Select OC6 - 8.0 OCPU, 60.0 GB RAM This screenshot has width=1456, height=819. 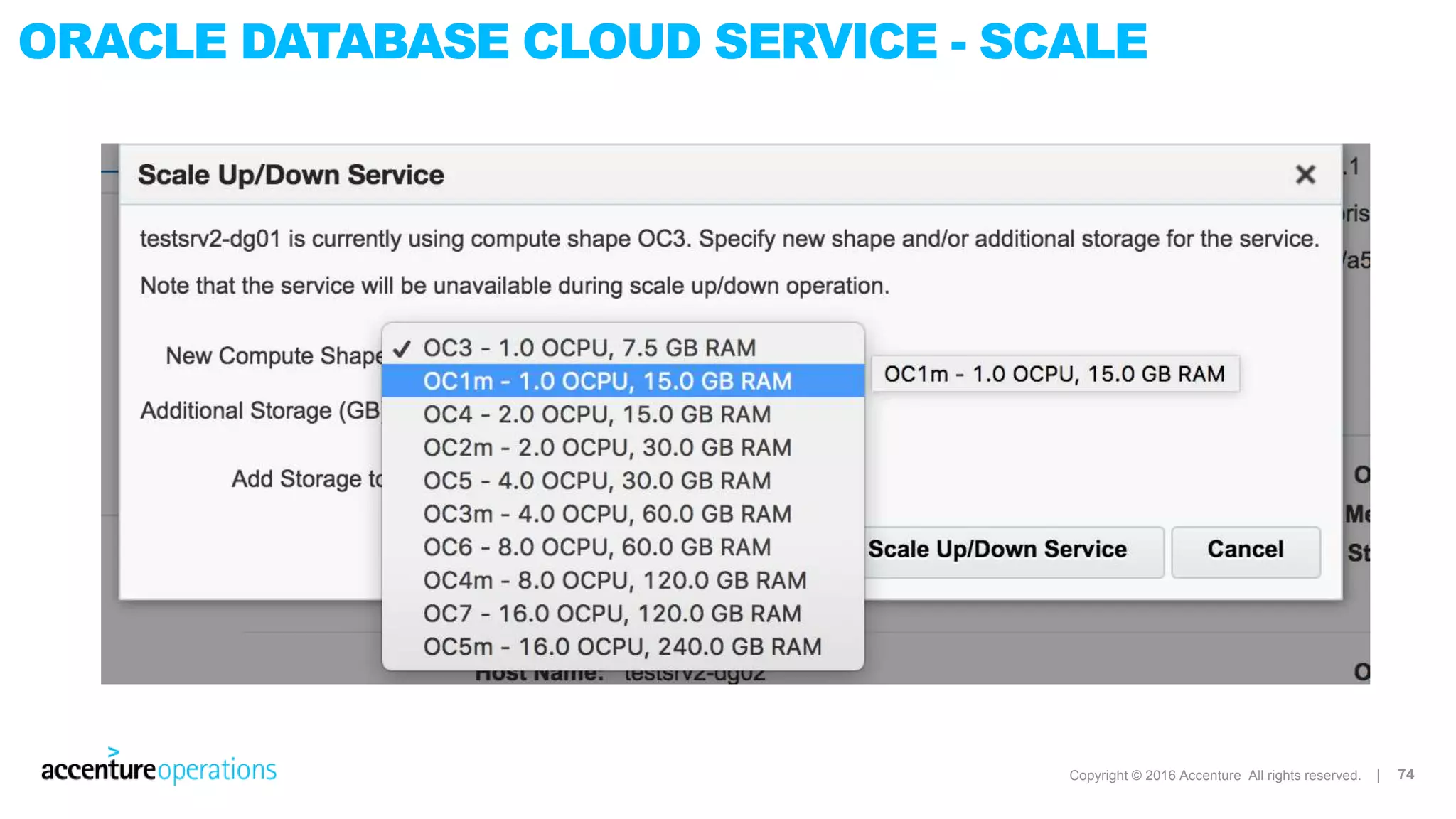tap(623, 547)
